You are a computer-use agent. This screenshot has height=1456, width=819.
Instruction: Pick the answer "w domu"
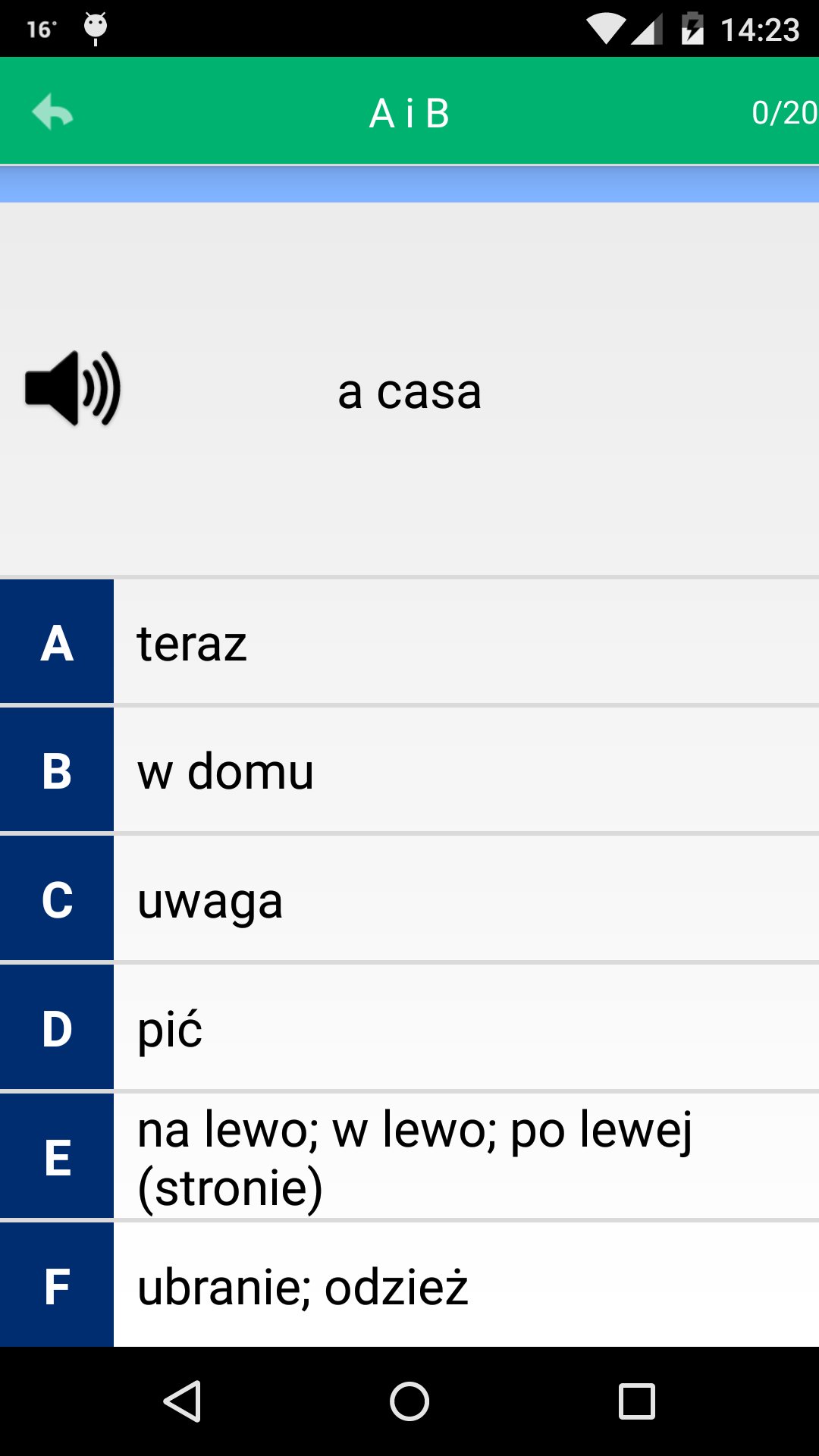coord(225,772)
